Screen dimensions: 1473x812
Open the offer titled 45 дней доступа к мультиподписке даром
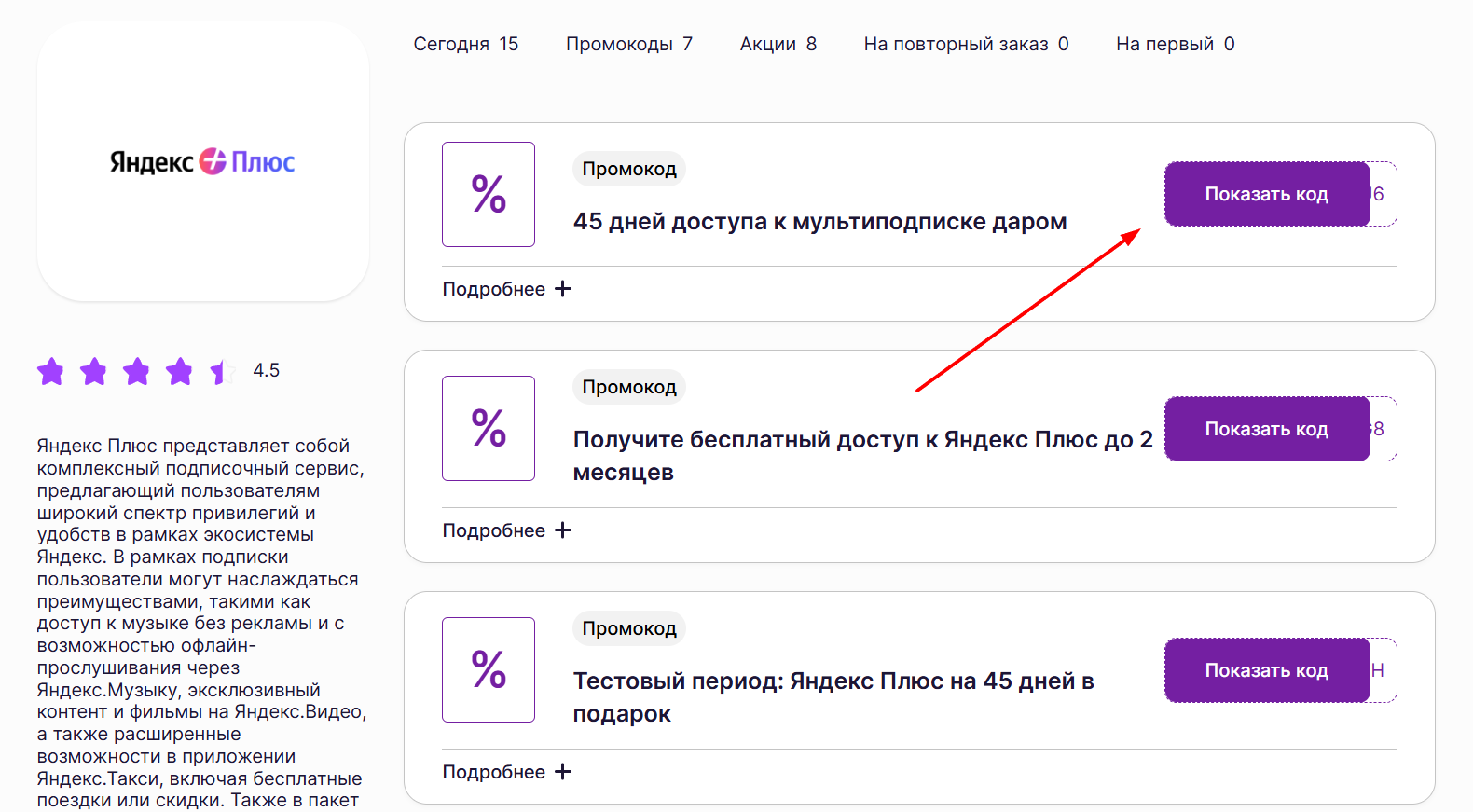pyautogui.click(x=820, y=222)
